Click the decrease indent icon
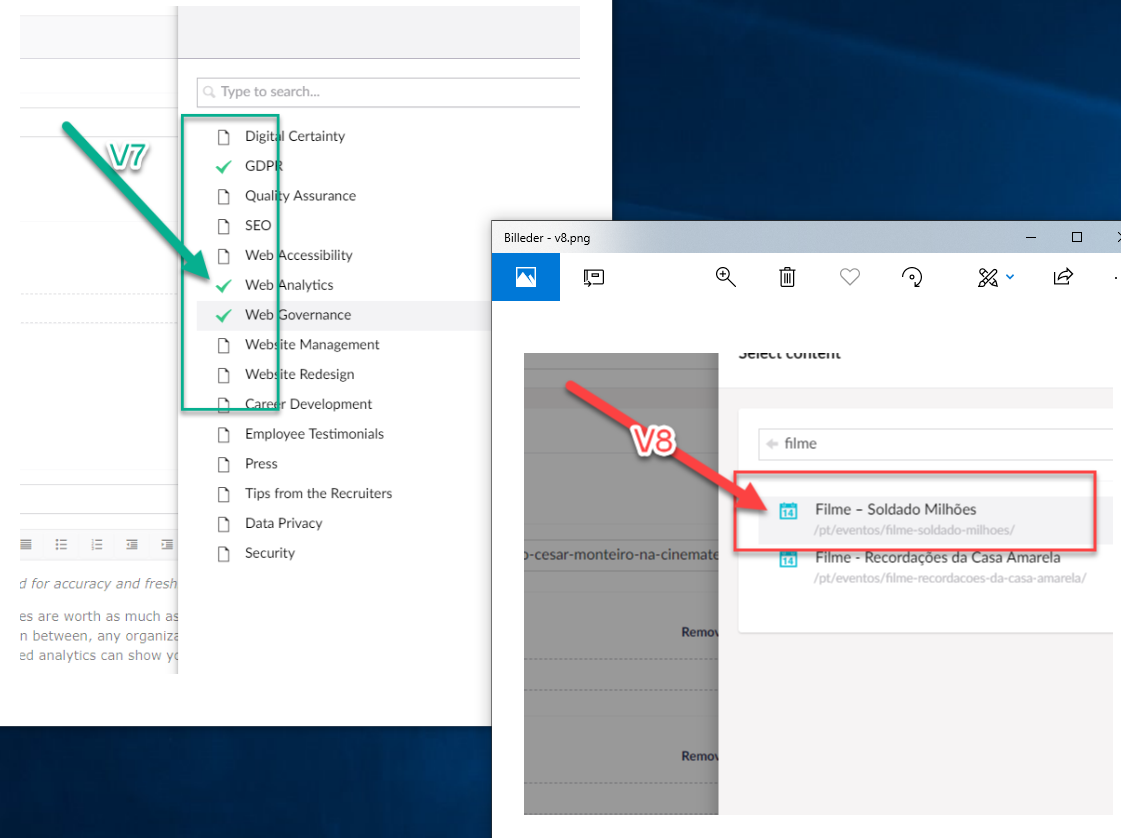Image resolution: width=1121 pixels, height=838 pixels. point(131,545)
